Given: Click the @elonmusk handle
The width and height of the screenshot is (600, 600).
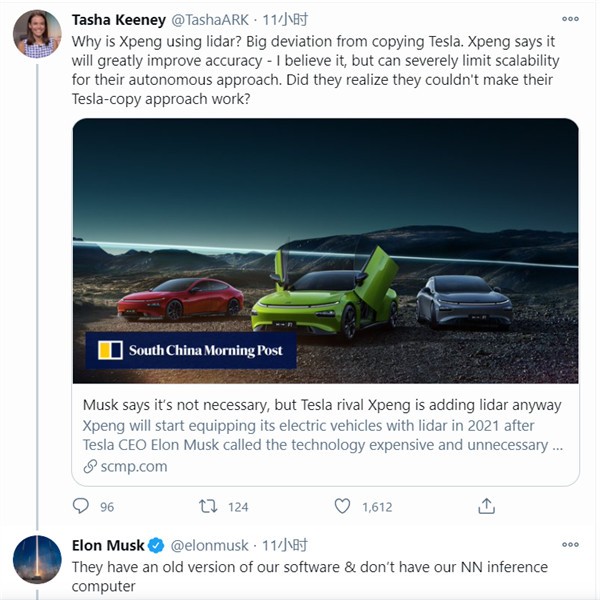Looking at the screenshot, I should (212, 546).
